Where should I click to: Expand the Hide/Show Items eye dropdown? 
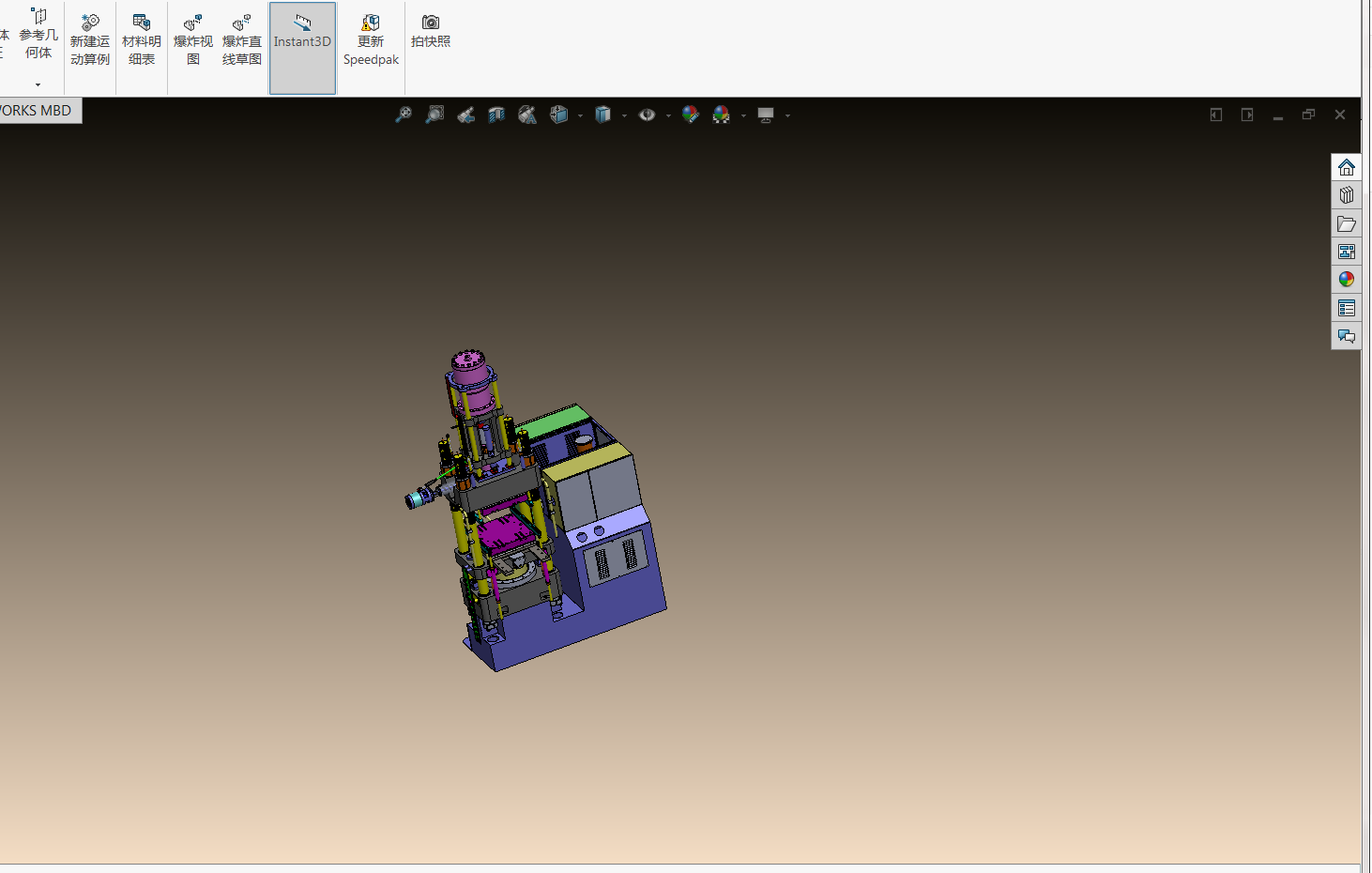668,115
